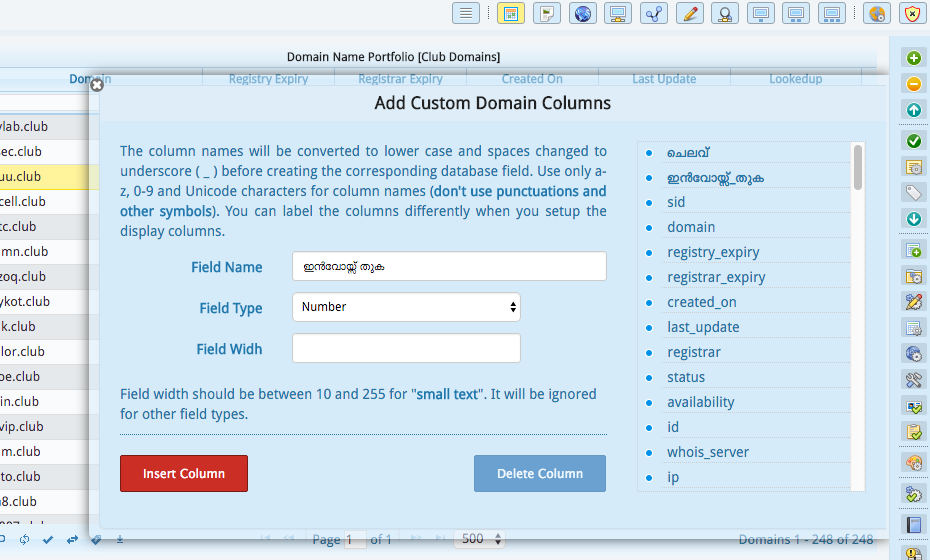The image size is (930, 560).
Task: Click the clipboard with checkmark icon in sidebar
Action: click(913, 431)
